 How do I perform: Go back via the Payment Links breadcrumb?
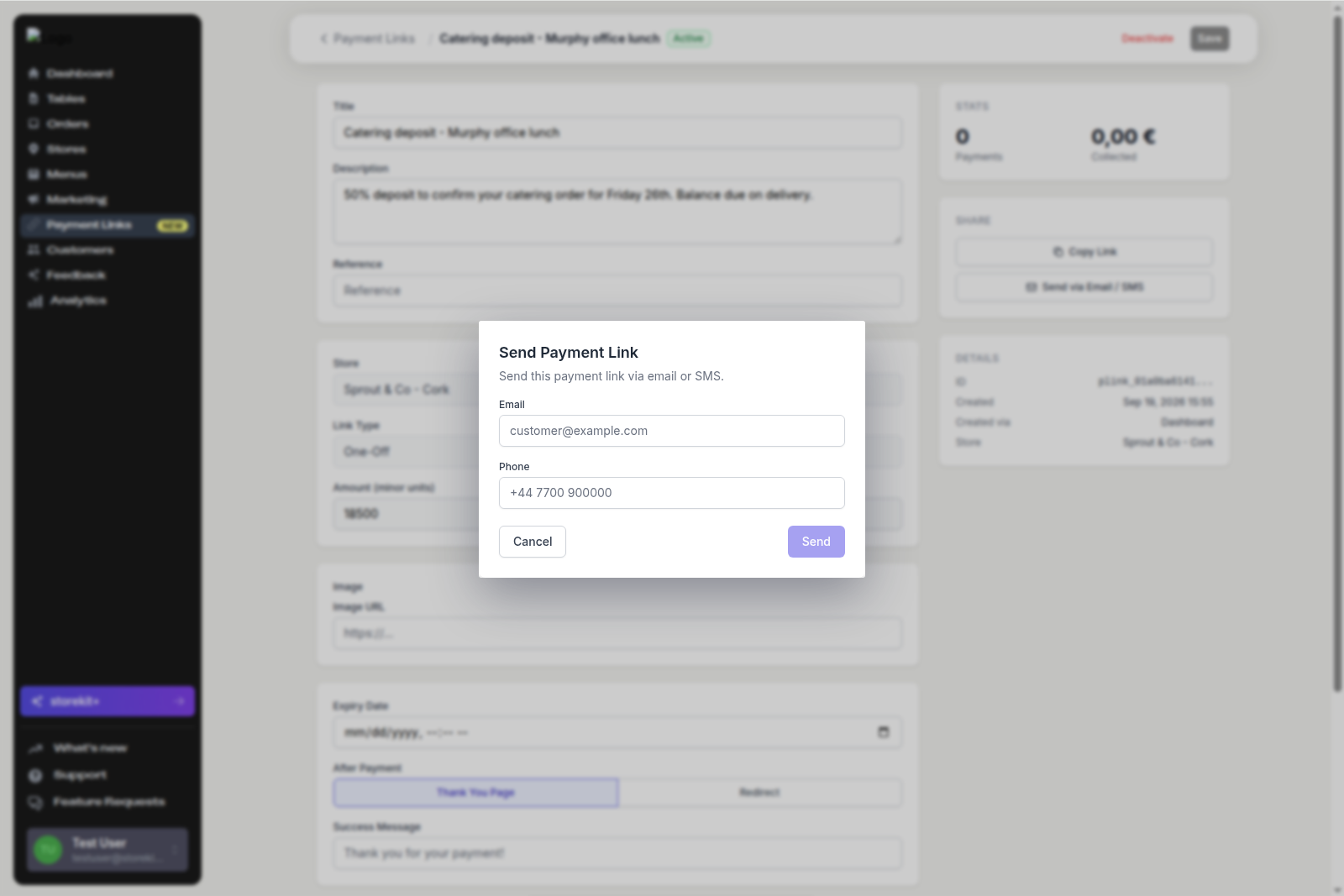tap(368, 39)
